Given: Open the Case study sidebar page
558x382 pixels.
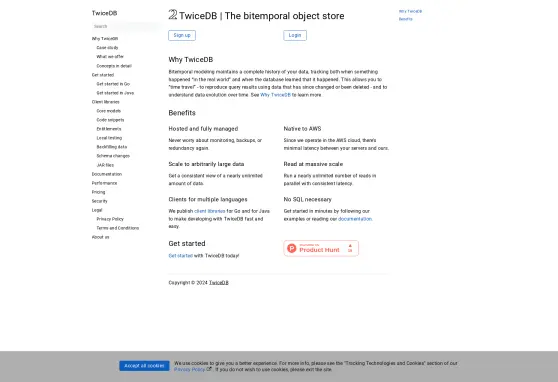Looking at the screenshot, I should (x=107, y=48).
